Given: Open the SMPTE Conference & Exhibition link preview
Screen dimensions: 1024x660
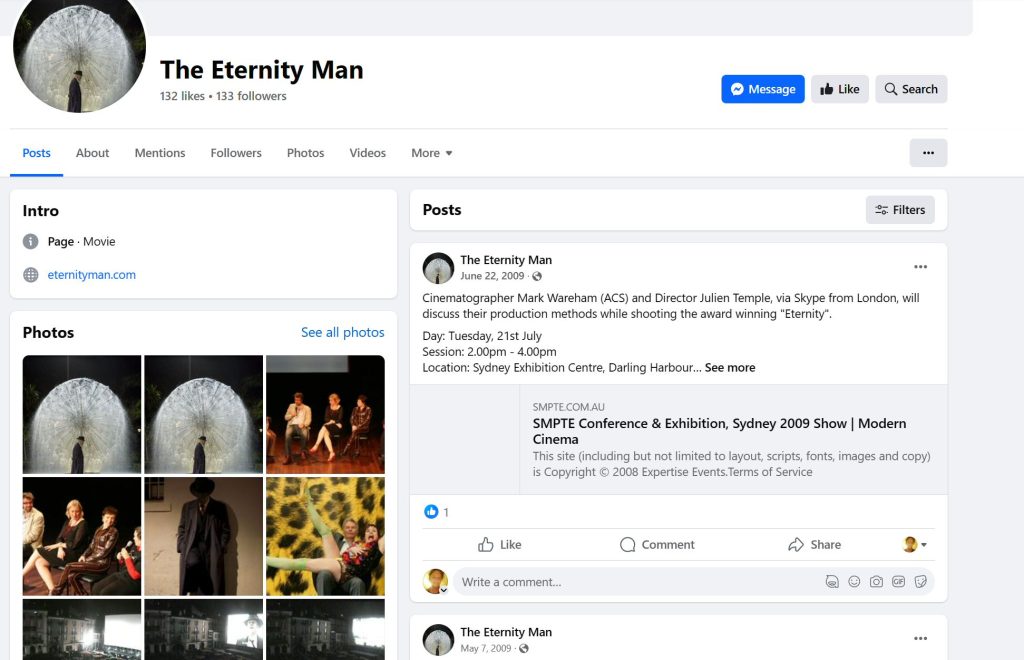Looking at the screenshot, I should [679, 439].
